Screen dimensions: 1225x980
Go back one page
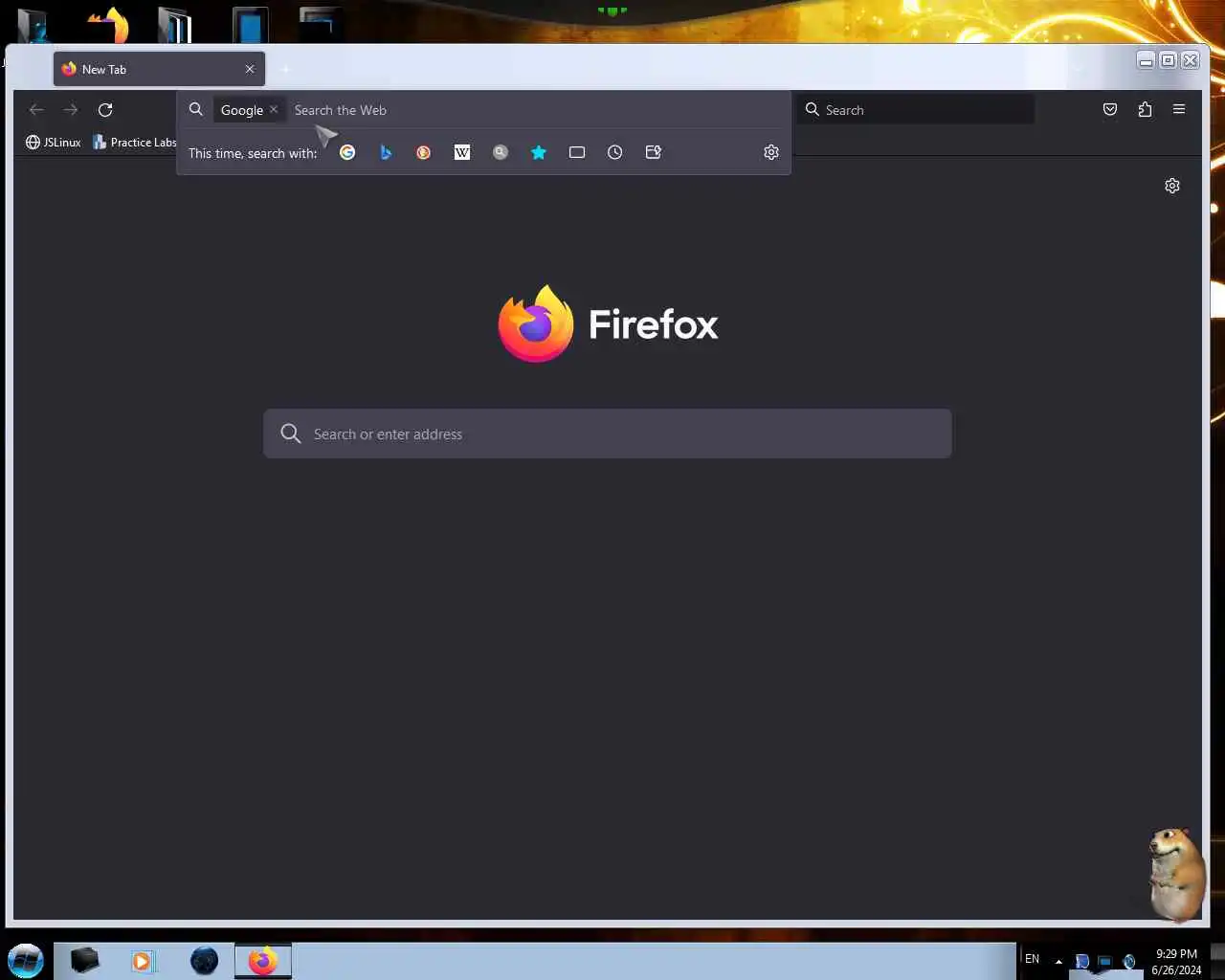tap(36, 109)
